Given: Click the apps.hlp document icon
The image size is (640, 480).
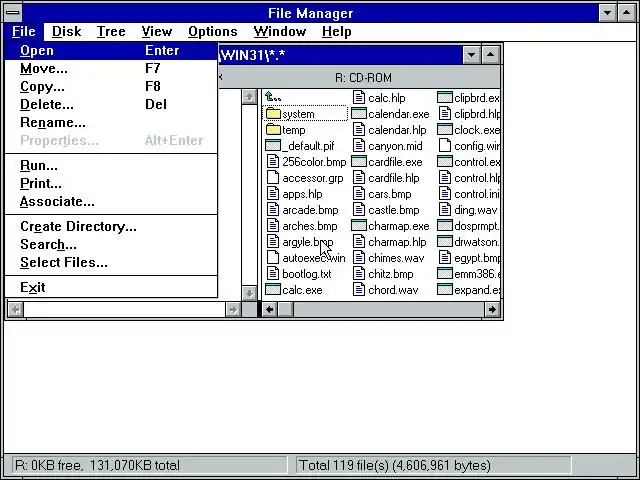Looking at the screenshot, I should click(x=273, y=193).
